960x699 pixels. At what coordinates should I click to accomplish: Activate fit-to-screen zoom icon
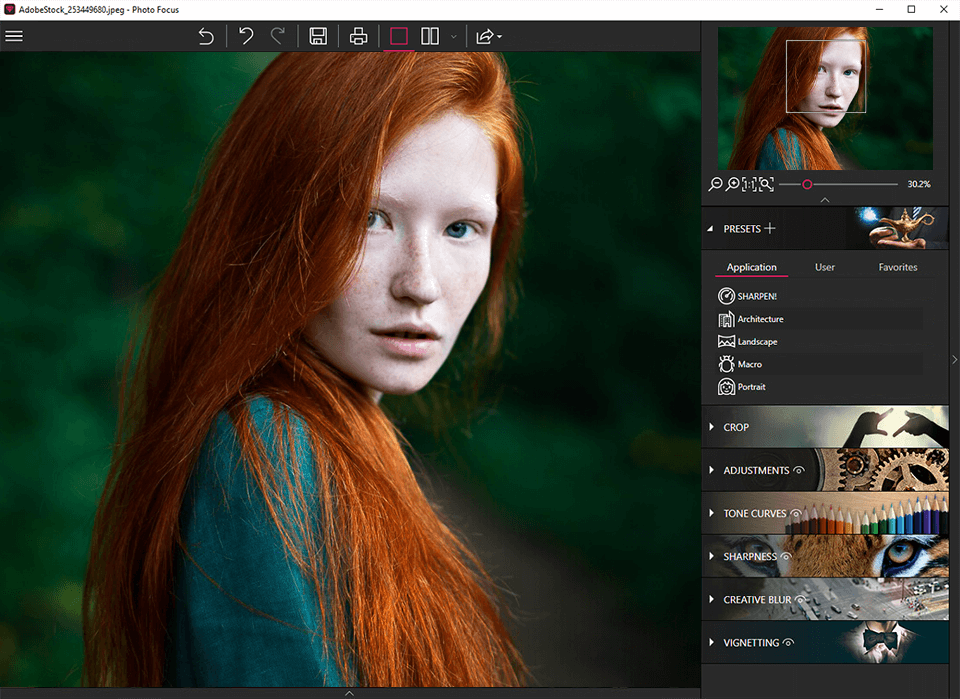click(x=765, y=184)
